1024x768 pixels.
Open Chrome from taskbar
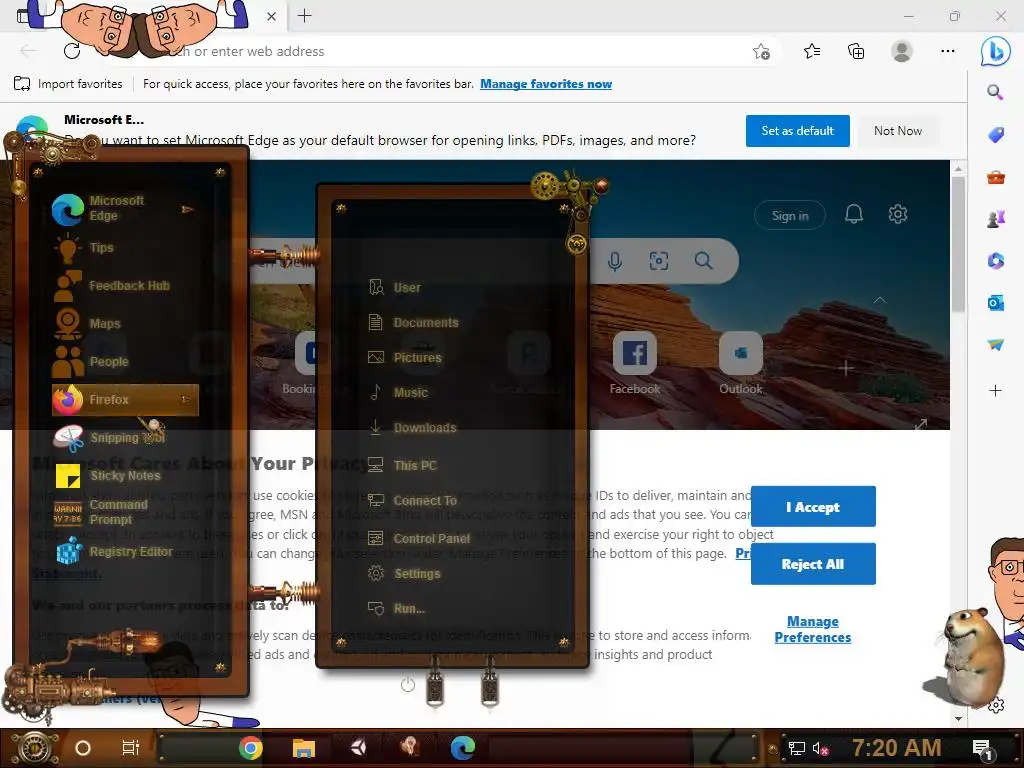click(250, 748)
